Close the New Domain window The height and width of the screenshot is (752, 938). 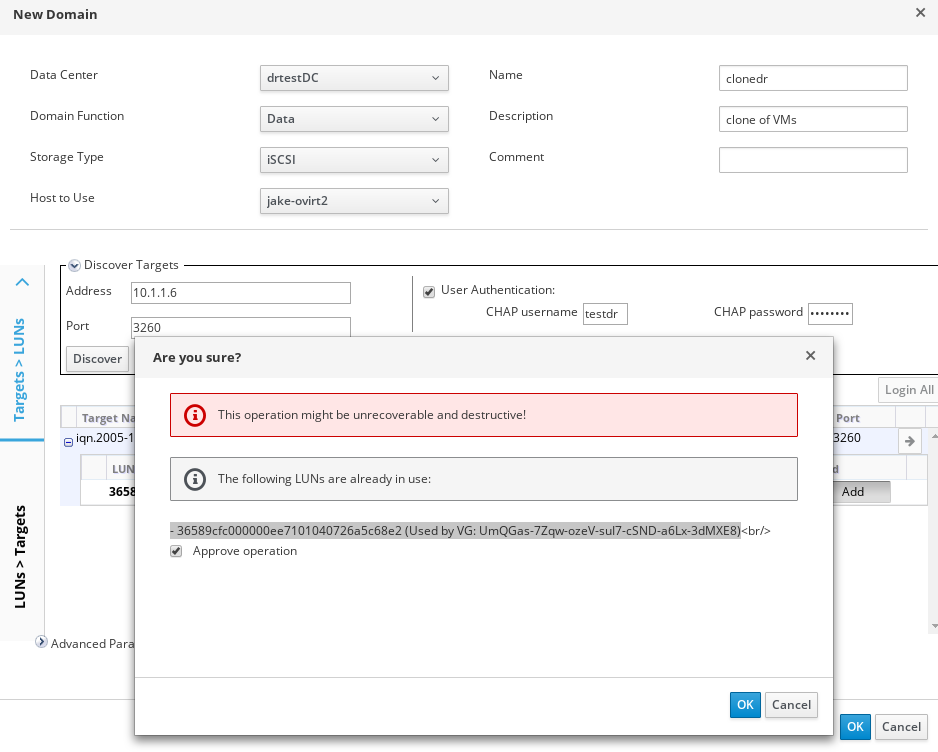(x=920, y=13)
